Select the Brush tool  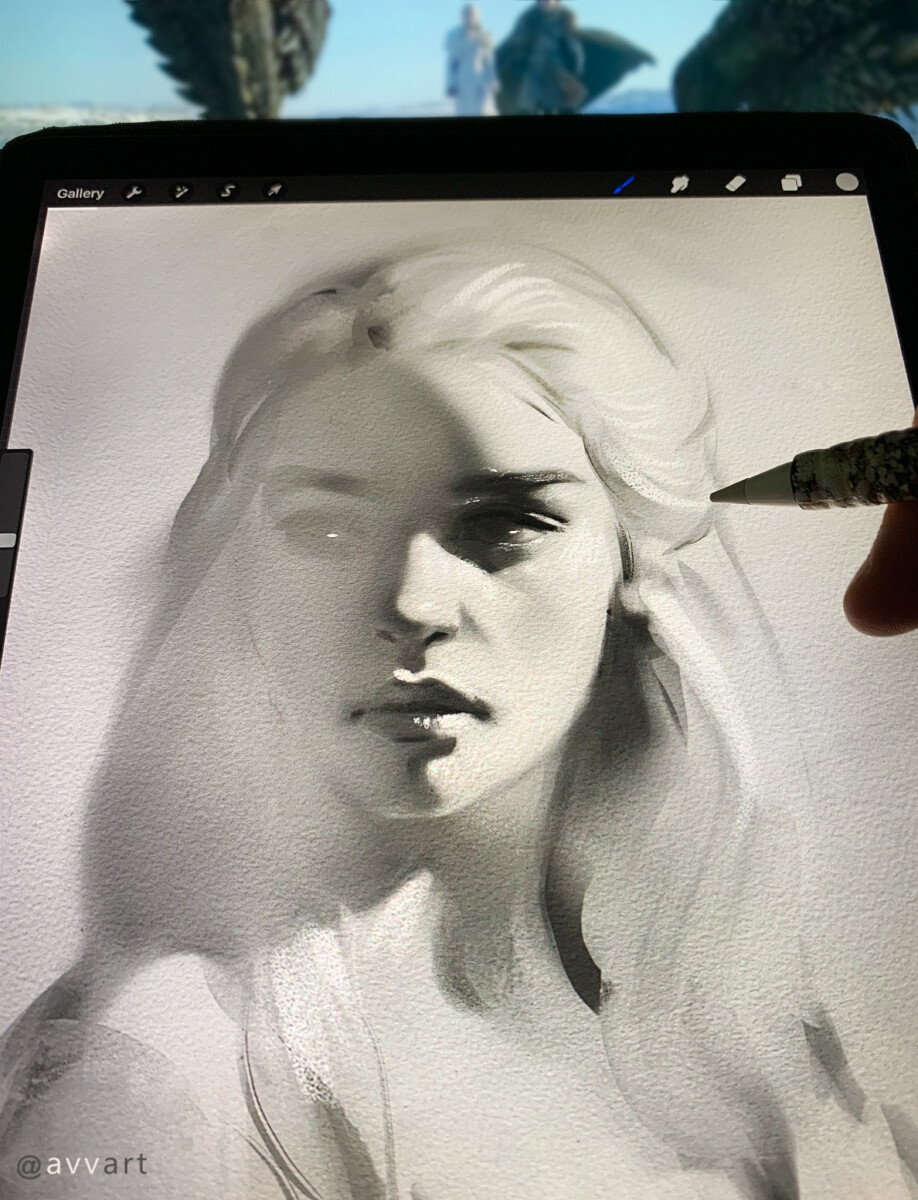click(624, 185)
